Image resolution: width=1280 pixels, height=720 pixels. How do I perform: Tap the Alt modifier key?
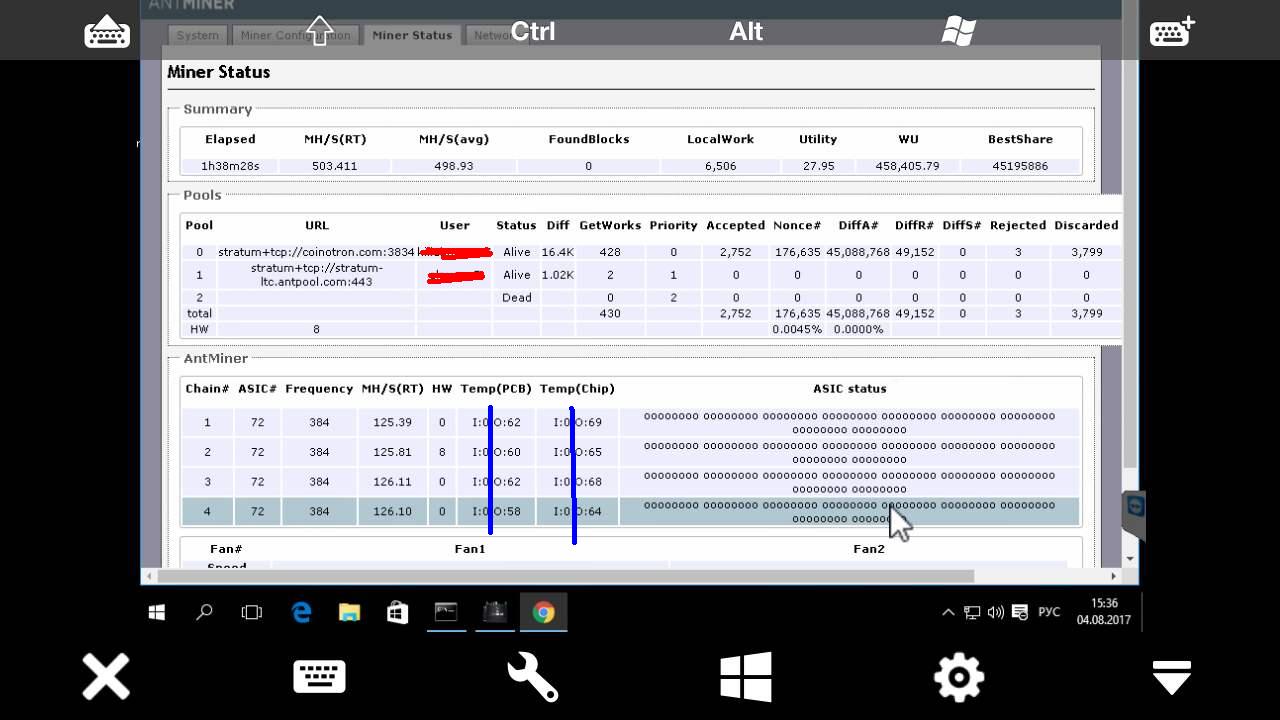tap(746, 31)
